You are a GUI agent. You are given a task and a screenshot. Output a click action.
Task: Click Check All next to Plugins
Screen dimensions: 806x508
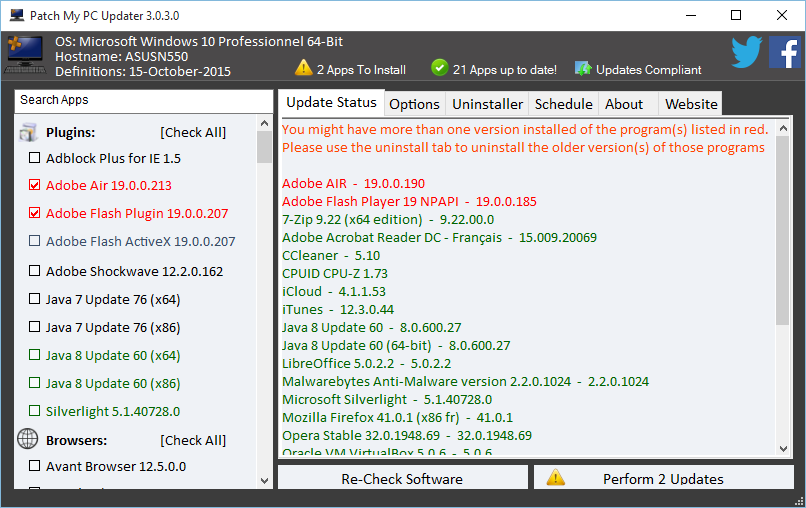[x=193, y=132]
